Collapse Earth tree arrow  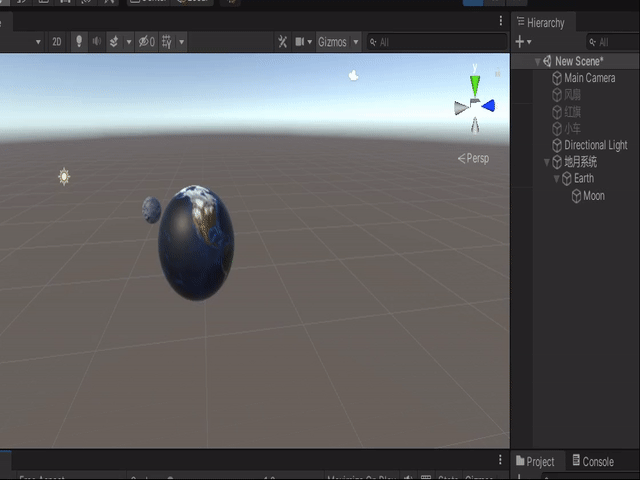click(556, 179)
